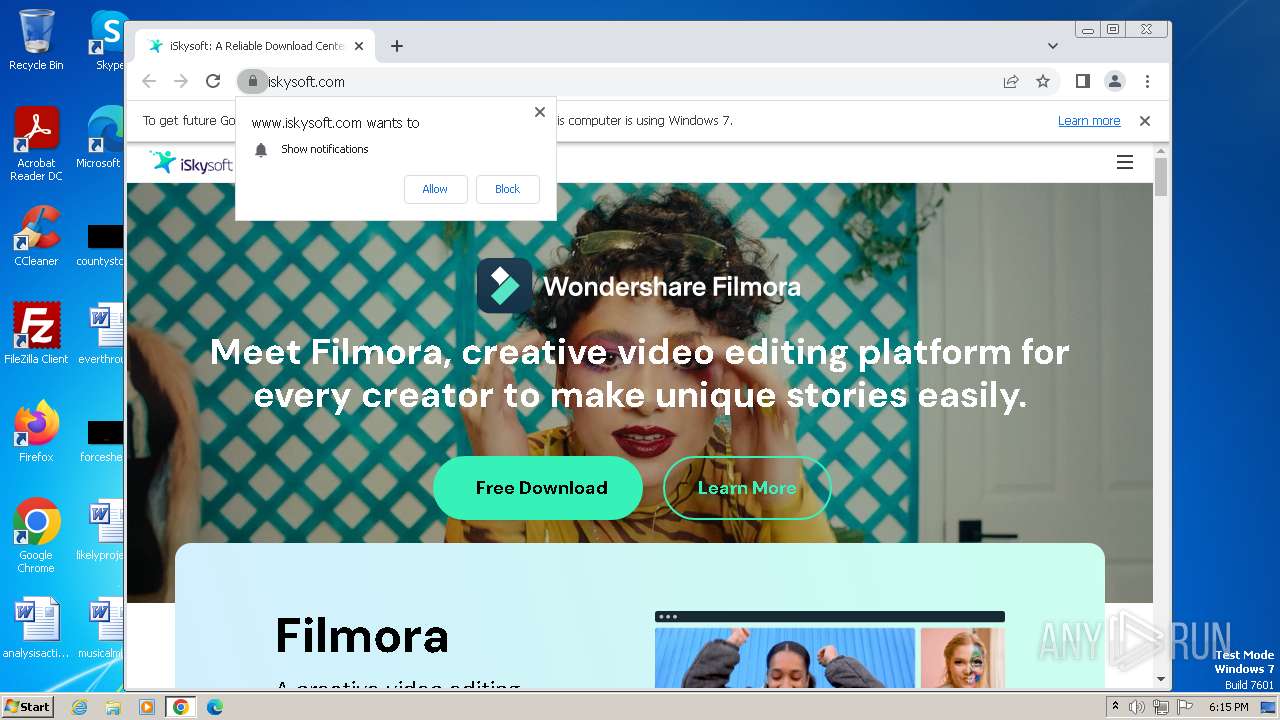1280x720 pixels.
Task: Click the clock showing 6:15 PM
Action: (x=1228, y=707)
